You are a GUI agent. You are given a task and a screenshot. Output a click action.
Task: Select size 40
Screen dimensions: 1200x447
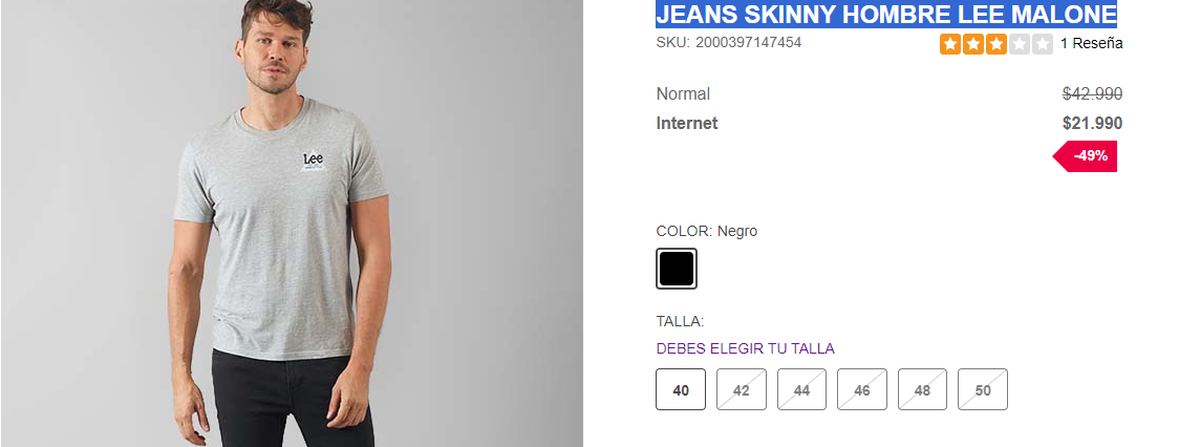point(681,389)
